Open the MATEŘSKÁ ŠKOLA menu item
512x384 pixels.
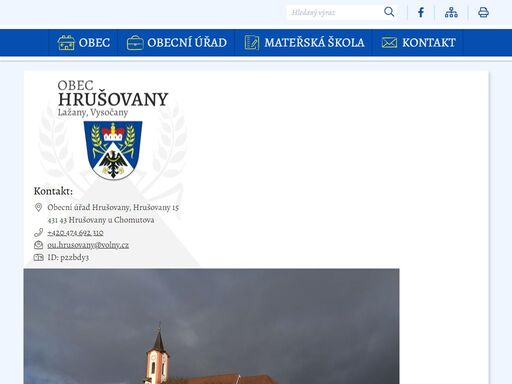pyautogui.click(x=304, y=43)
